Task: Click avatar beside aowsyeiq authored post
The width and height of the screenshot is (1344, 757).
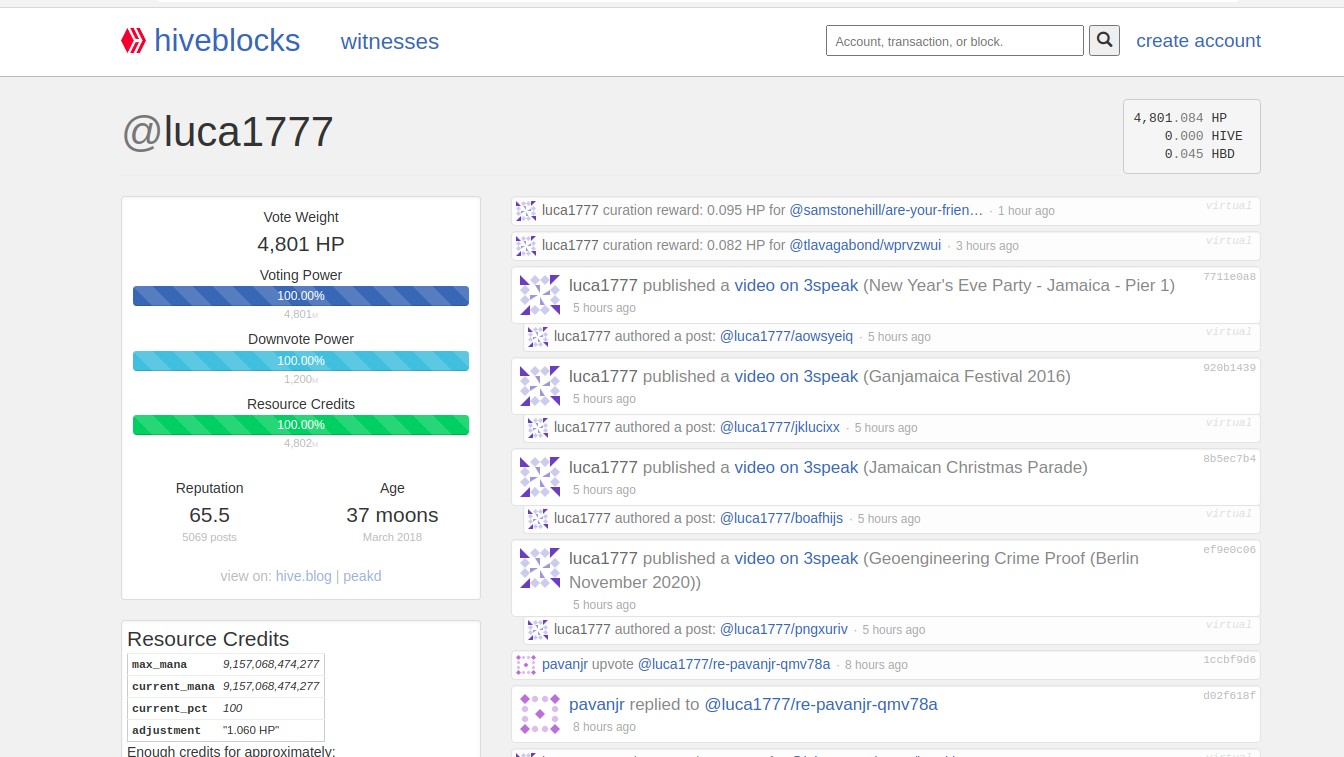Action: click(x=538, y=337)
